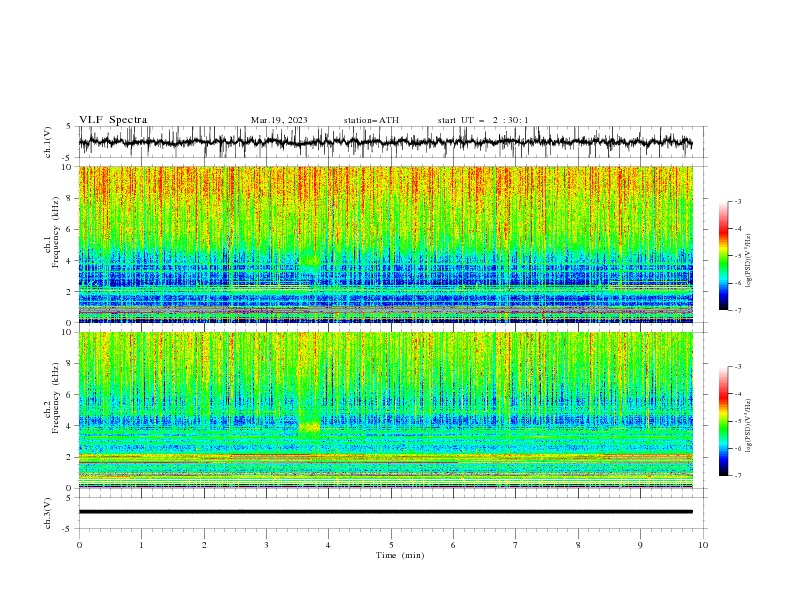Click the "station=ATH" label

371,120
